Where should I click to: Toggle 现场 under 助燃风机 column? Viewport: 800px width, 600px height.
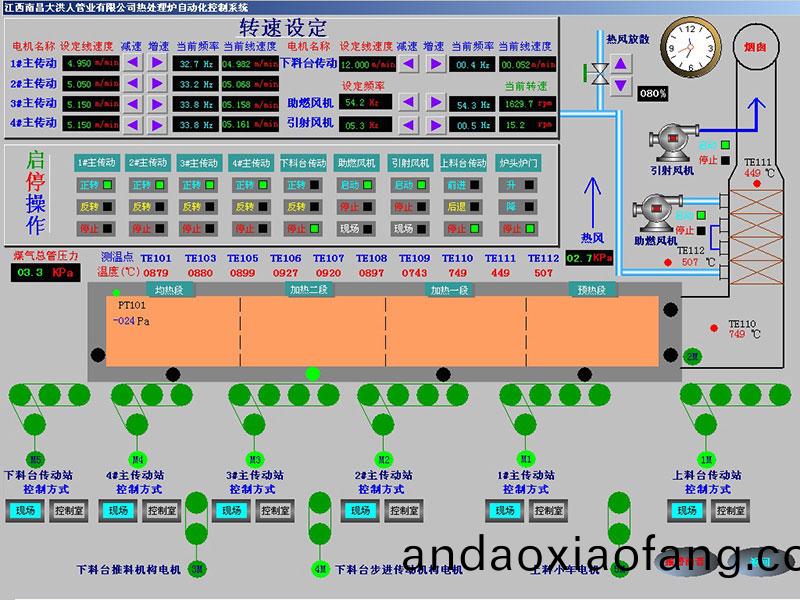coord(356,229)
